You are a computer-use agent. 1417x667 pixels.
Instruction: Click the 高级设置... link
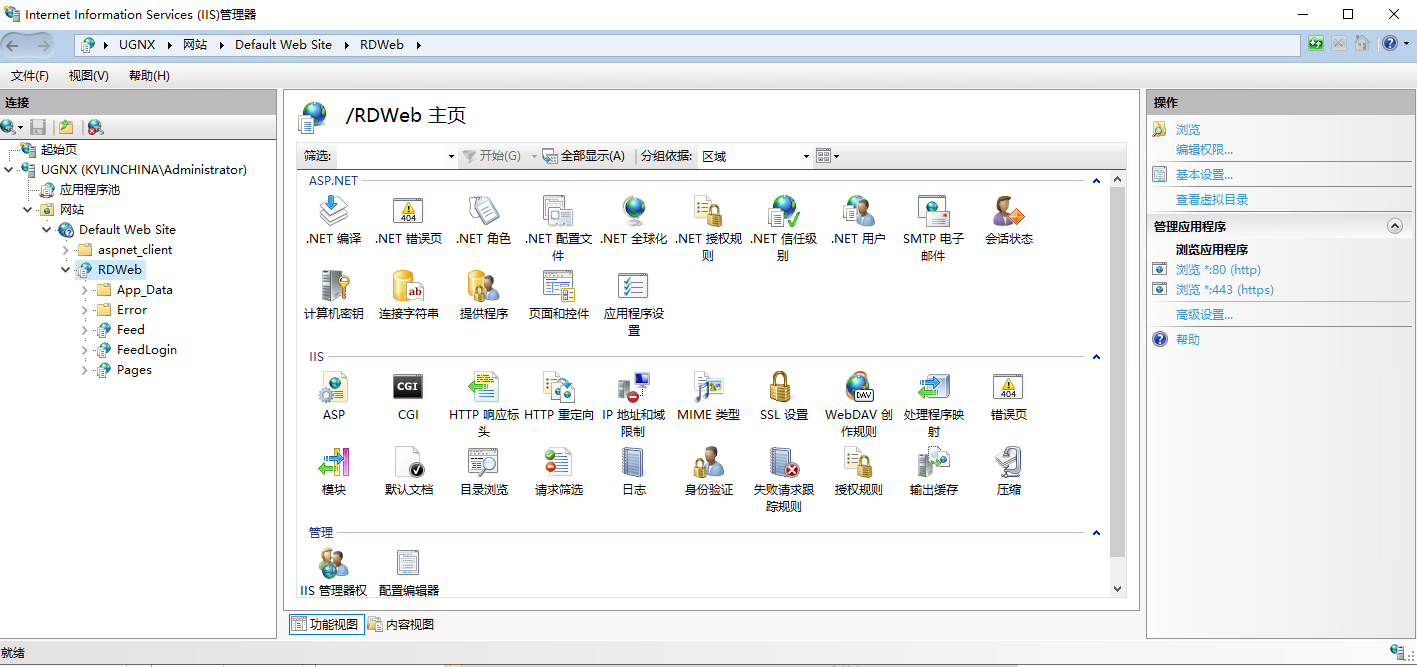tap(1204, 315)
